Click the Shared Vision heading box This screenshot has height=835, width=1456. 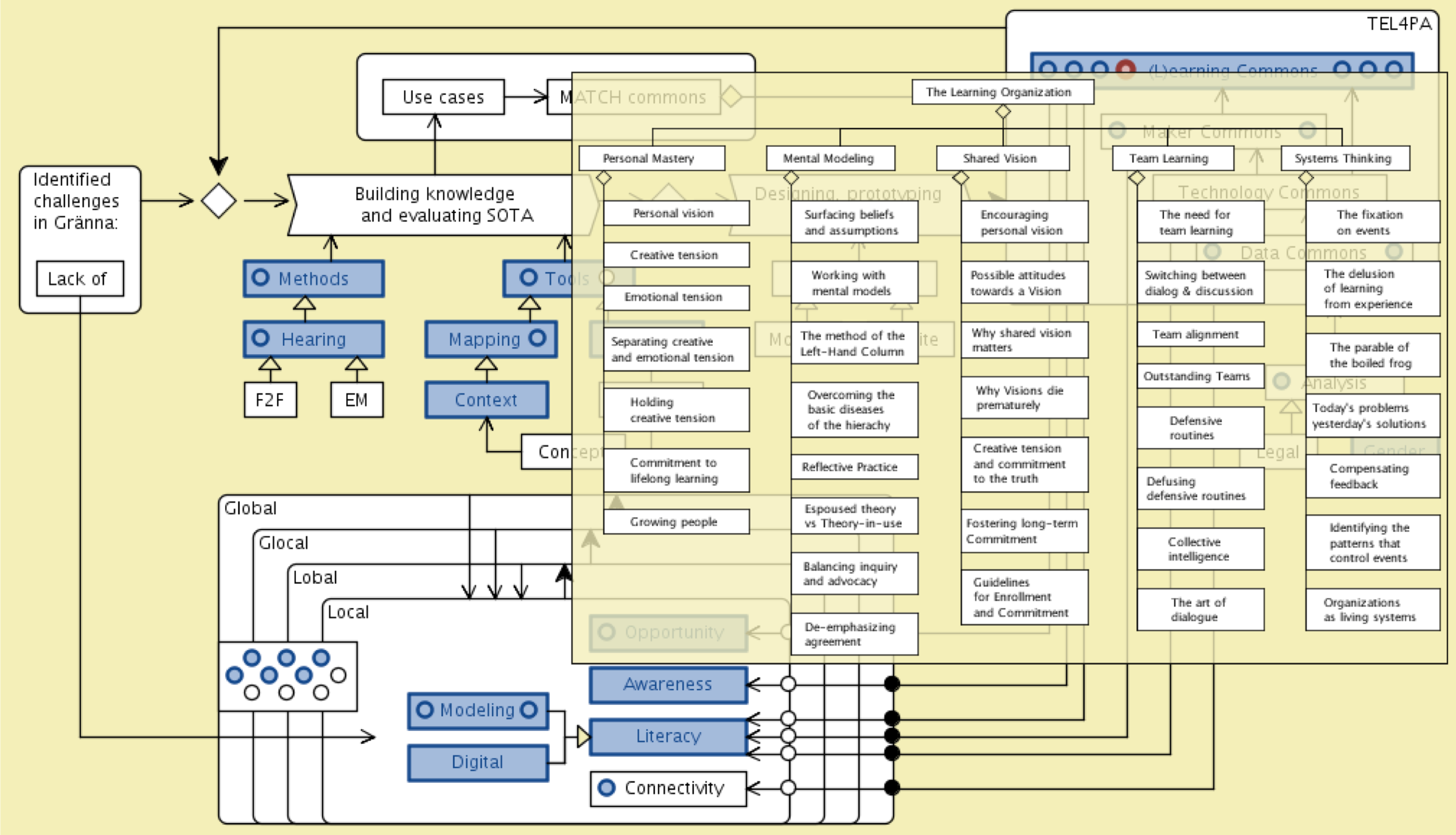[x=1002, y=158]
